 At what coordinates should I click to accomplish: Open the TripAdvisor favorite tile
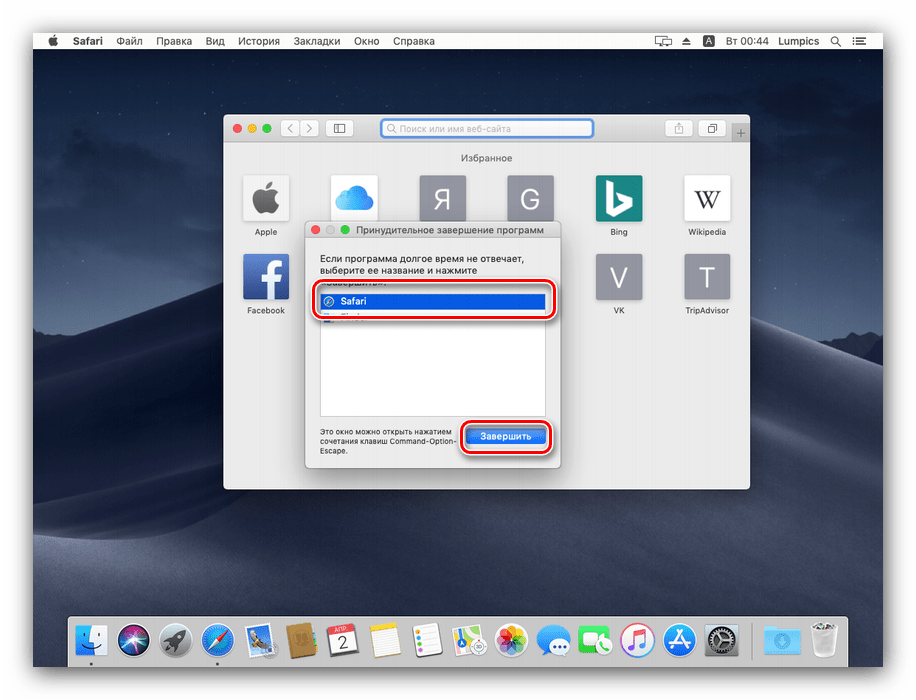(x=707, y=277)
